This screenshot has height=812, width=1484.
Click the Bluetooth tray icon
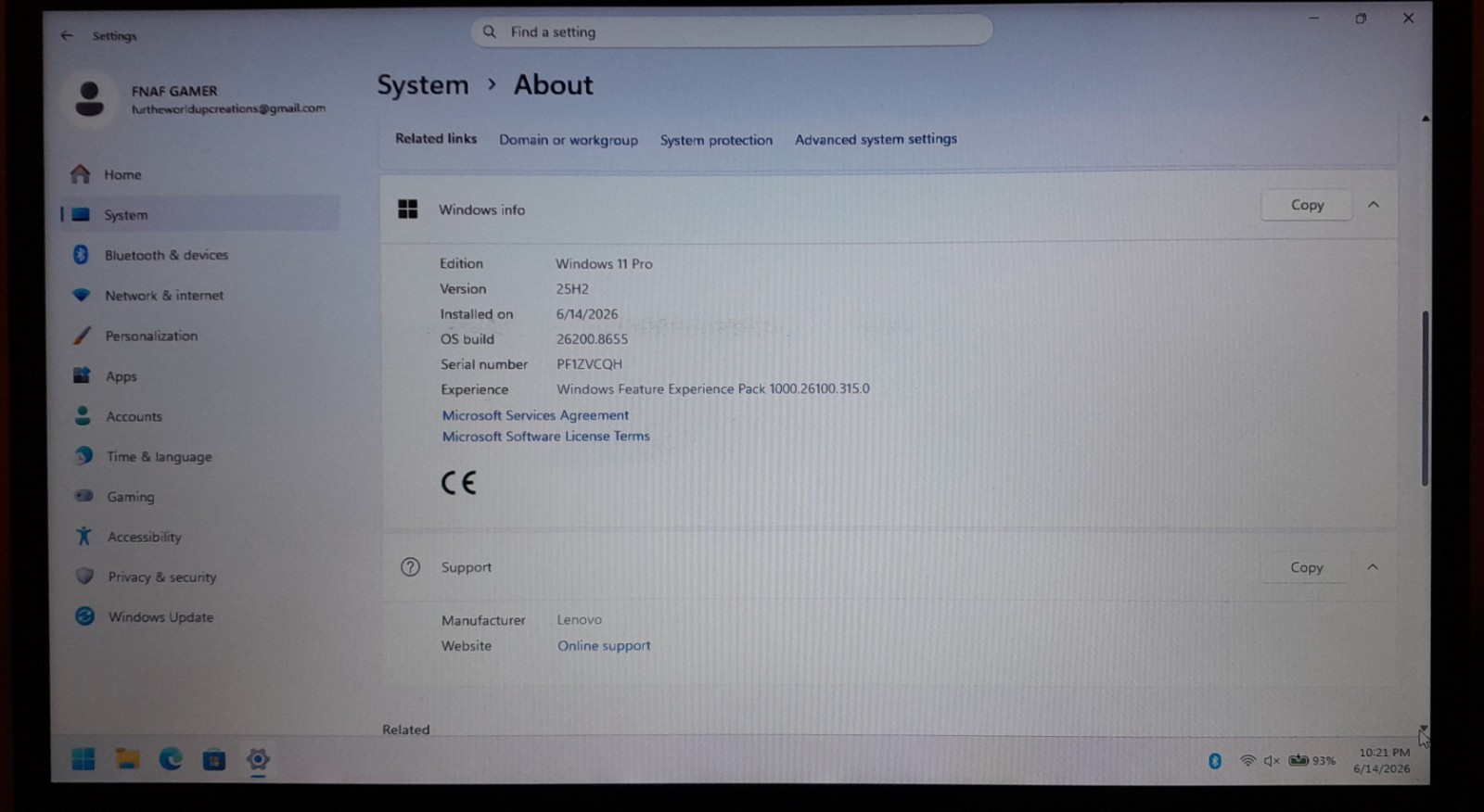1215,760
